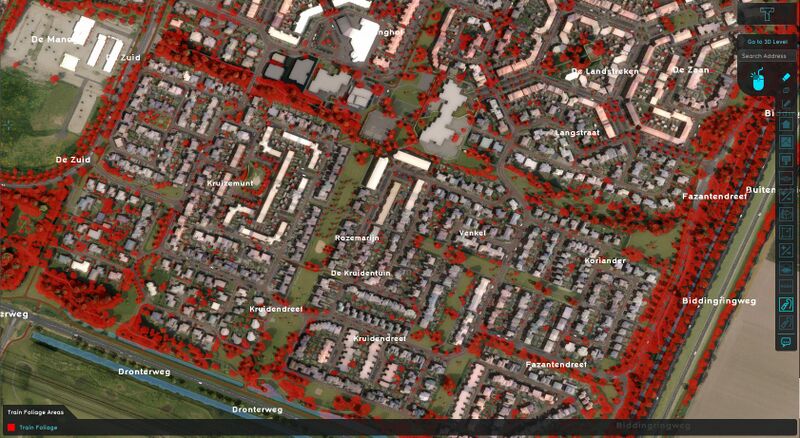The image size is (800, 438).
Task: Click the Train Foliage Areas panel title
Action: [x=36, y=412]
